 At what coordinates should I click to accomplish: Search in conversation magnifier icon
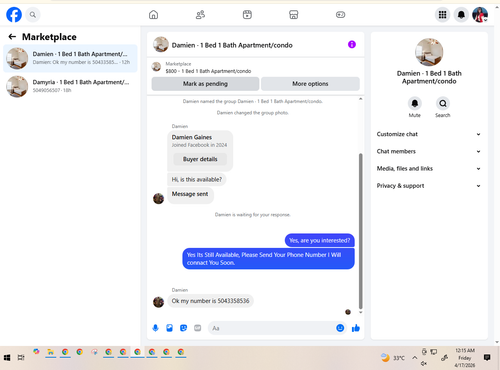click(x=443, y=103)
